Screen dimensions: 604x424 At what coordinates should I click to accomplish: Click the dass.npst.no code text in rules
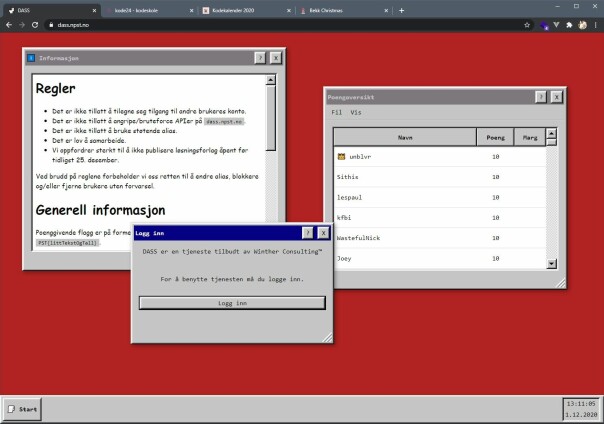pos(224,121)
